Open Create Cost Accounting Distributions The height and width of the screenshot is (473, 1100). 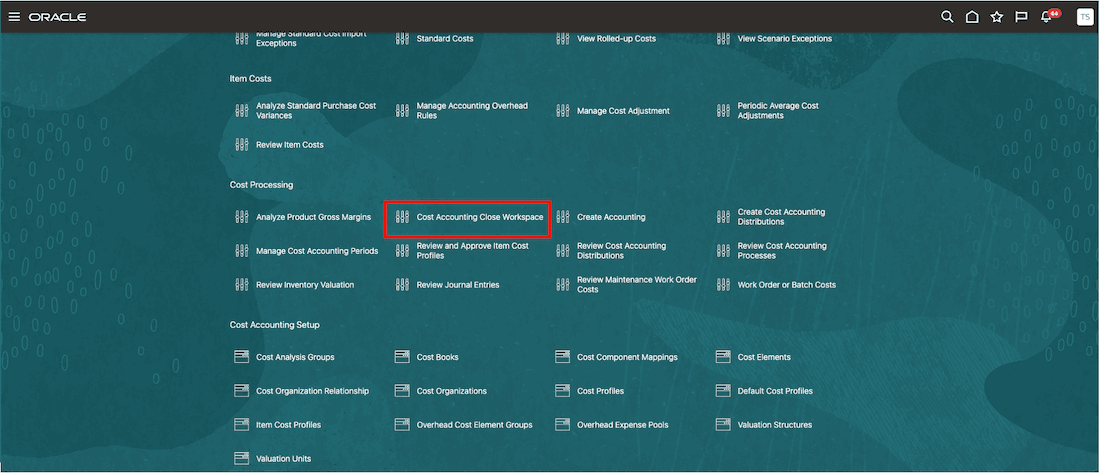pyautogui.click(x=781, y=217)
